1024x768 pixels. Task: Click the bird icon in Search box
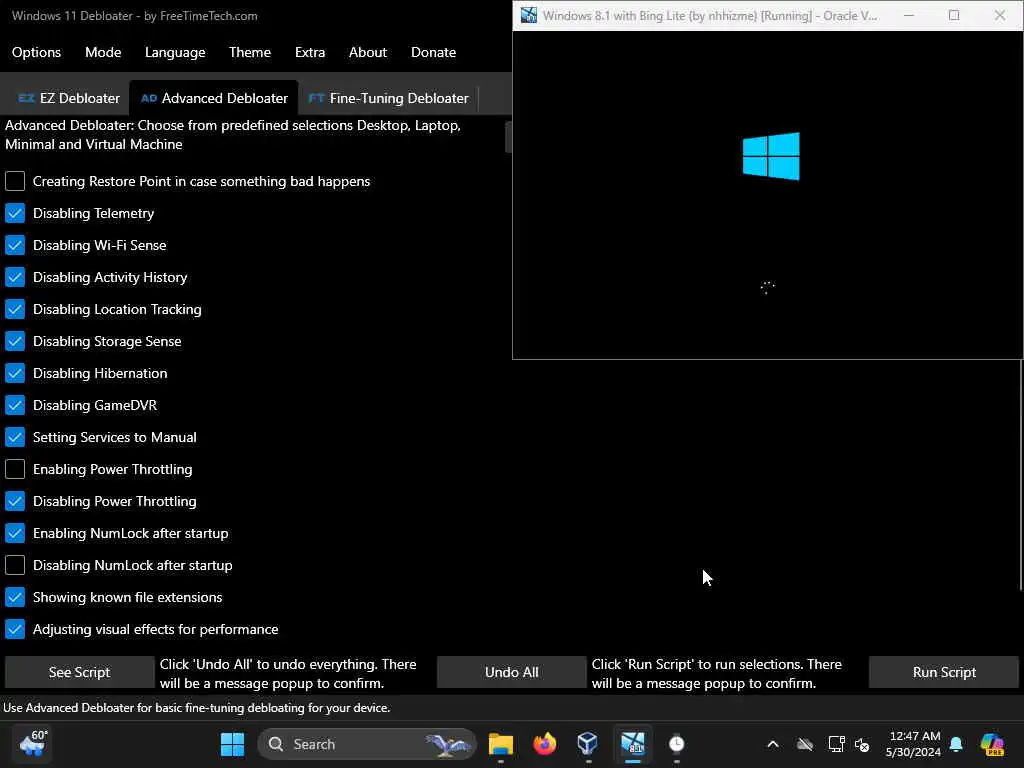coord(448,744)
